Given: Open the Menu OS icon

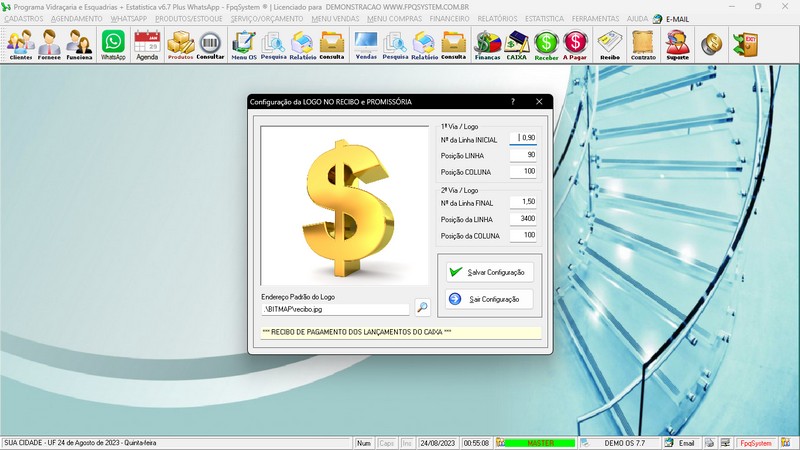Looking at the screenshot, I should pos(244,45).
